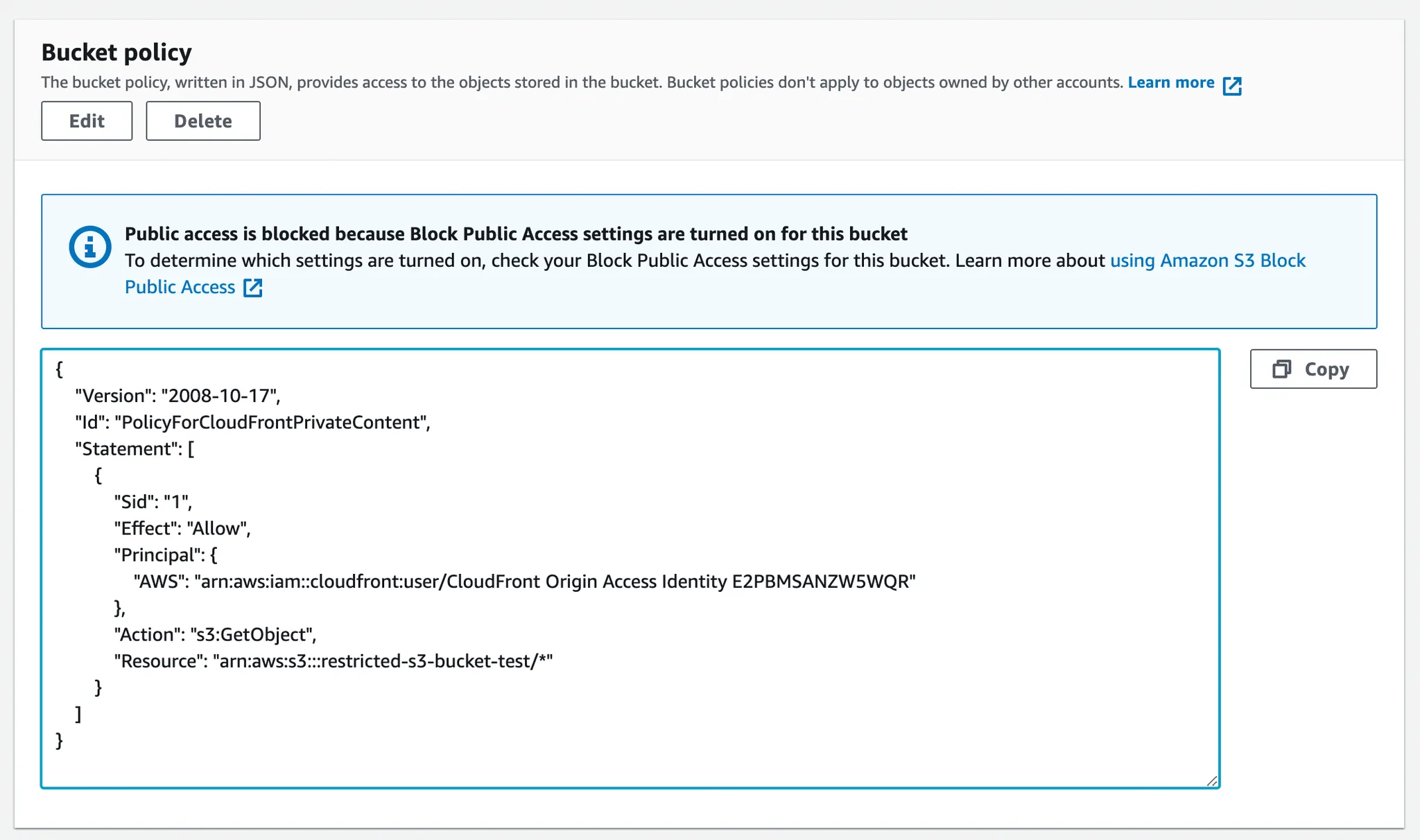Open the Learn more link

(1171, 82)
